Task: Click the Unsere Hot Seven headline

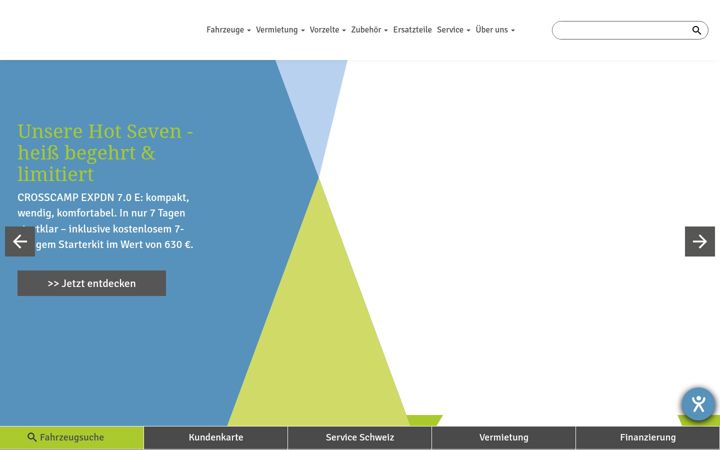Action: pyautogui.click(x=105, y=153)
